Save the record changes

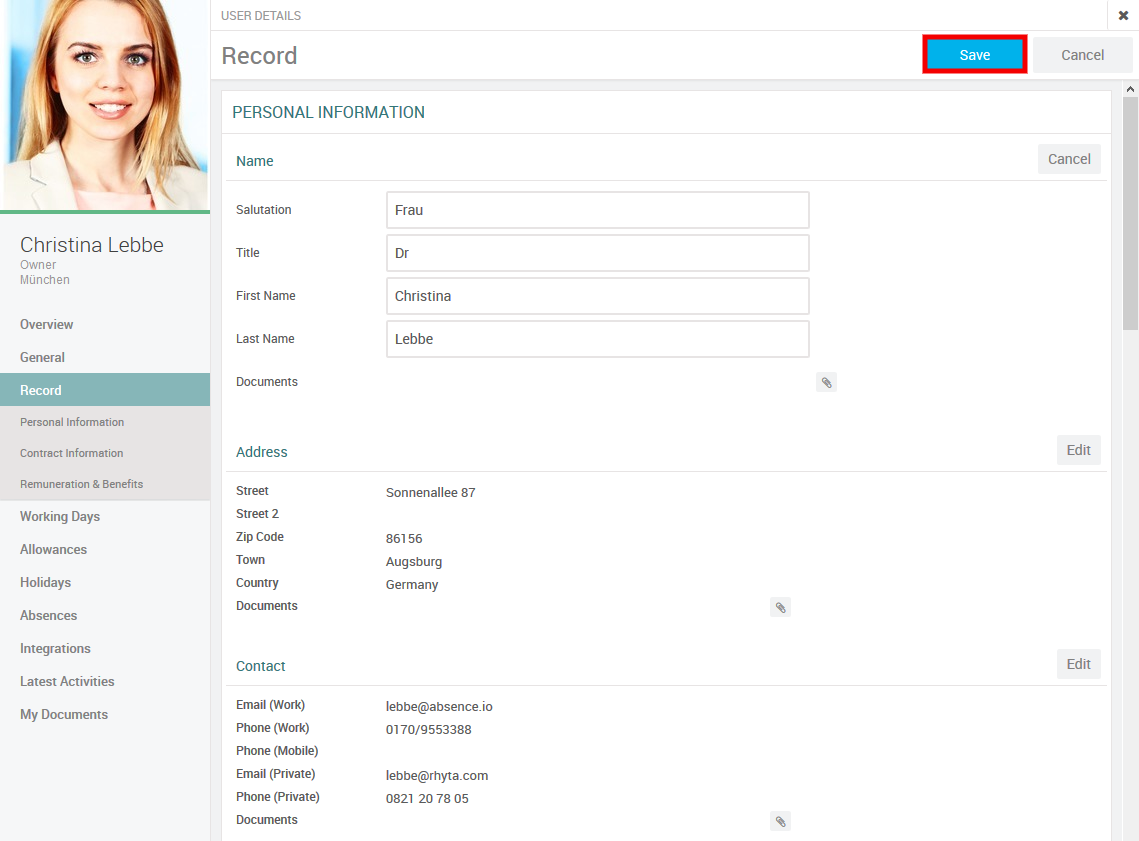tap(974, 55)
